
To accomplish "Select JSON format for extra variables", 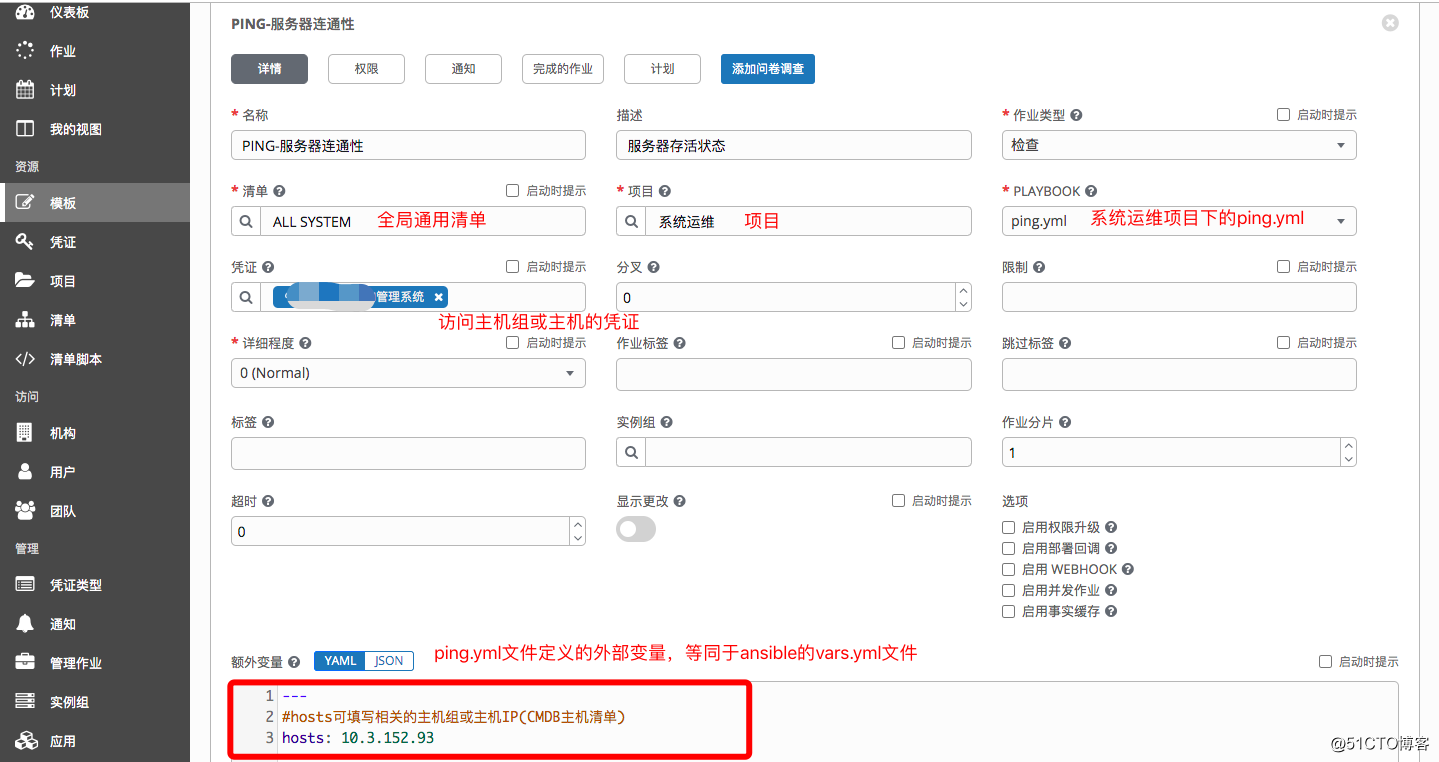I will click(389, 661).
